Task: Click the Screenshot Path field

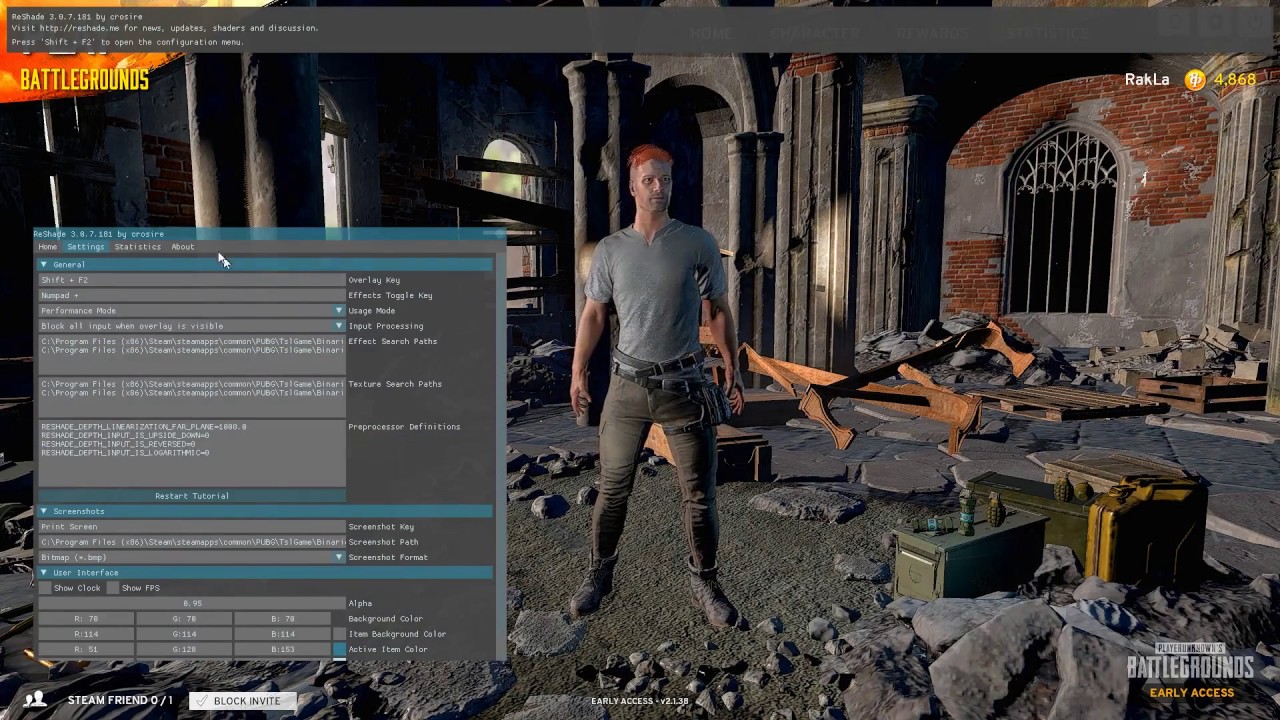Action: 192,542
